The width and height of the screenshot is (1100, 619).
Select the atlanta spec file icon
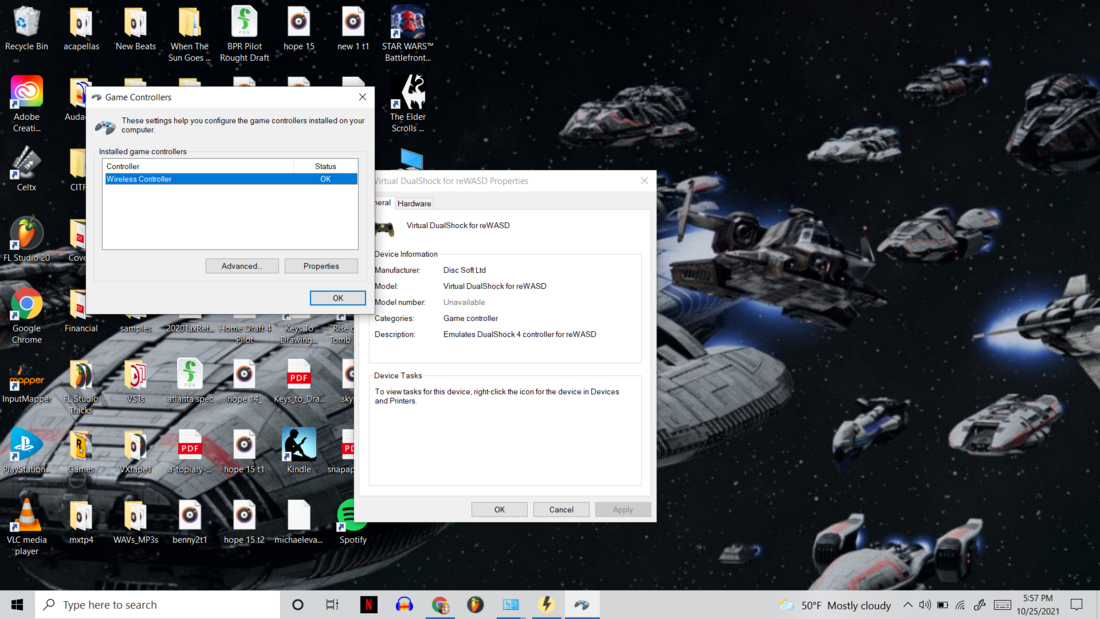tap(189, 381)
